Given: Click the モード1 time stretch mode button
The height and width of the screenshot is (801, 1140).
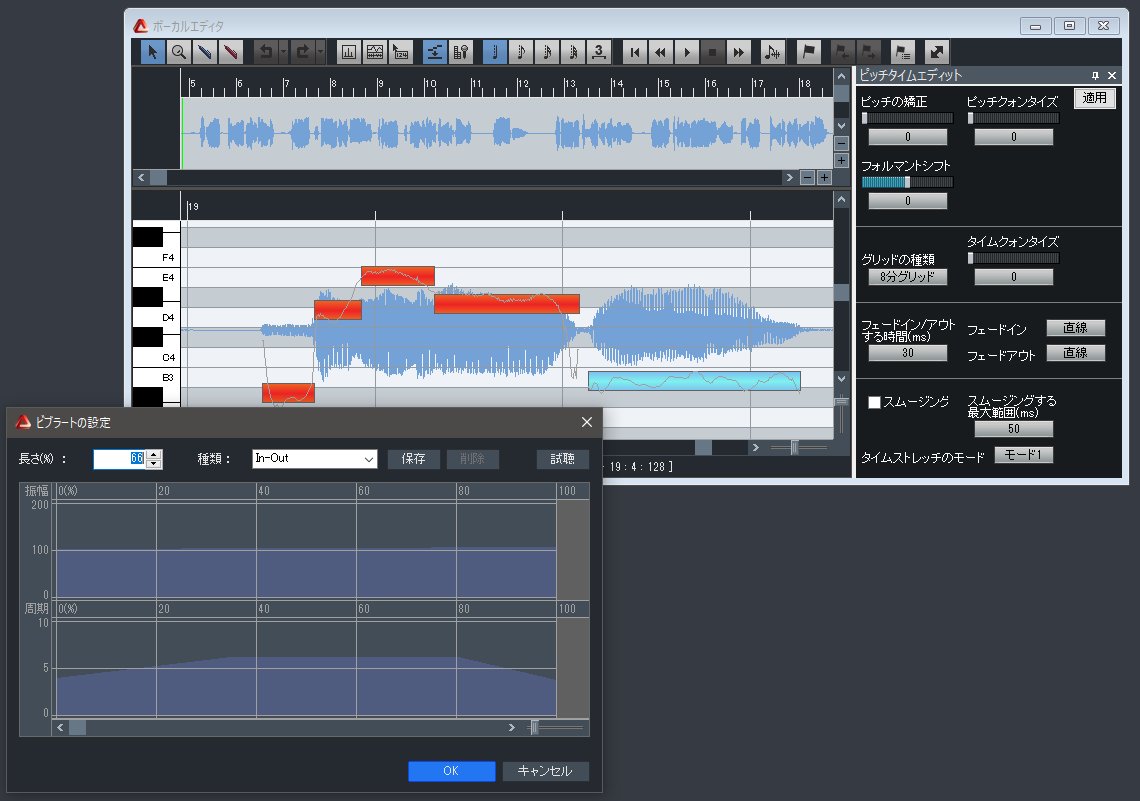Looking at the screenshot, I should click(x=1023, y=456).
